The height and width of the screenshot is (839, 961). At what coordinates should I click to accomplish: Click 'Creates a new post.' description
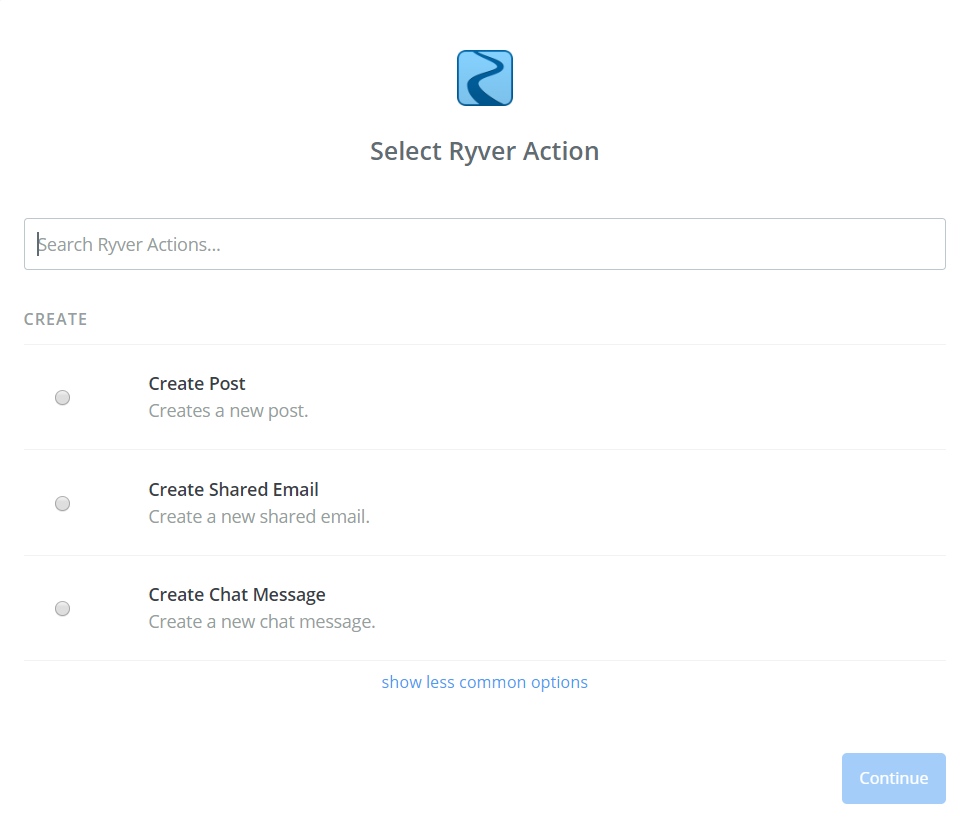point(228,411)
